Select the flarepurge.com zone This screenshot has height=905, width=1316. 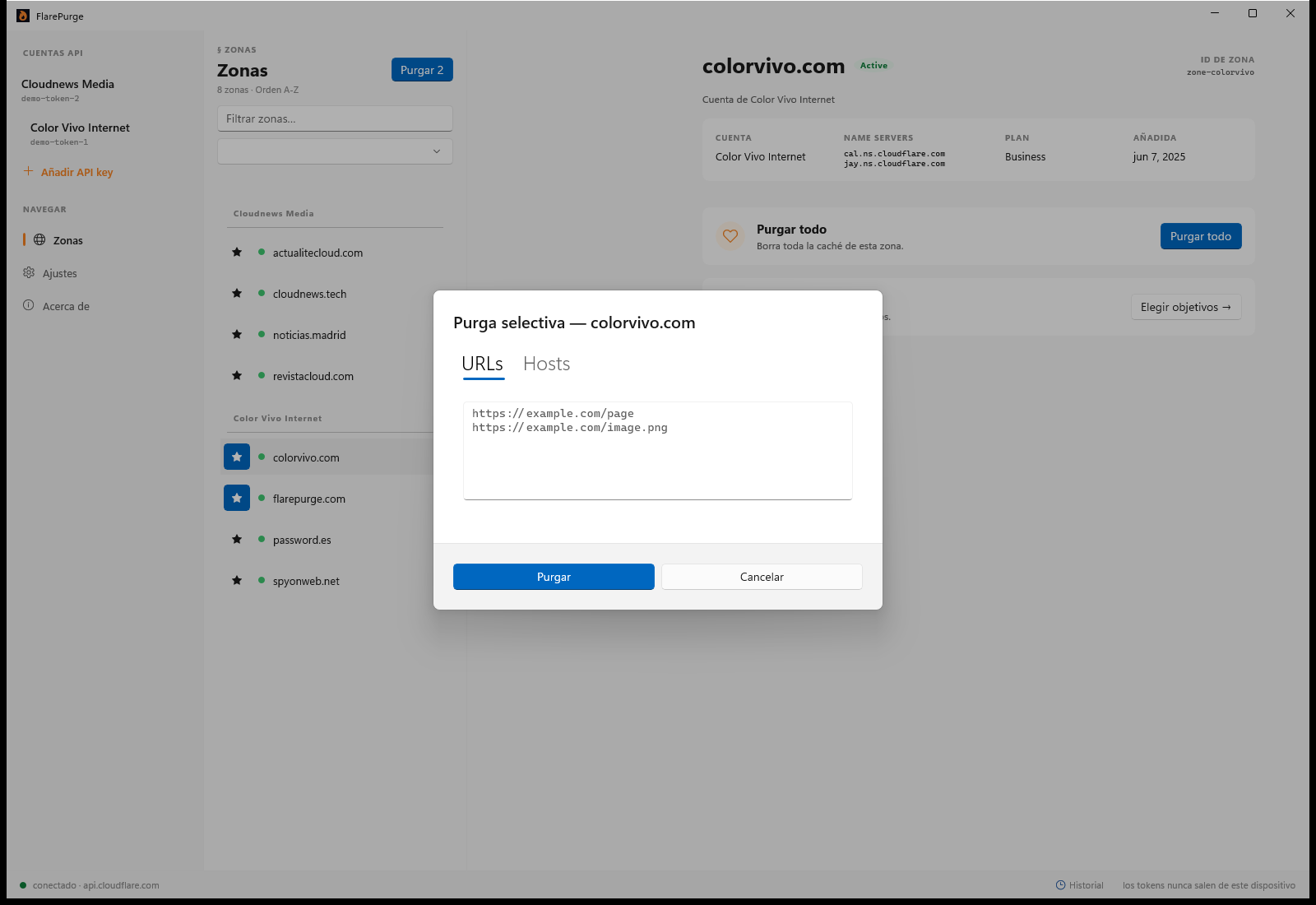coord(309,499)
